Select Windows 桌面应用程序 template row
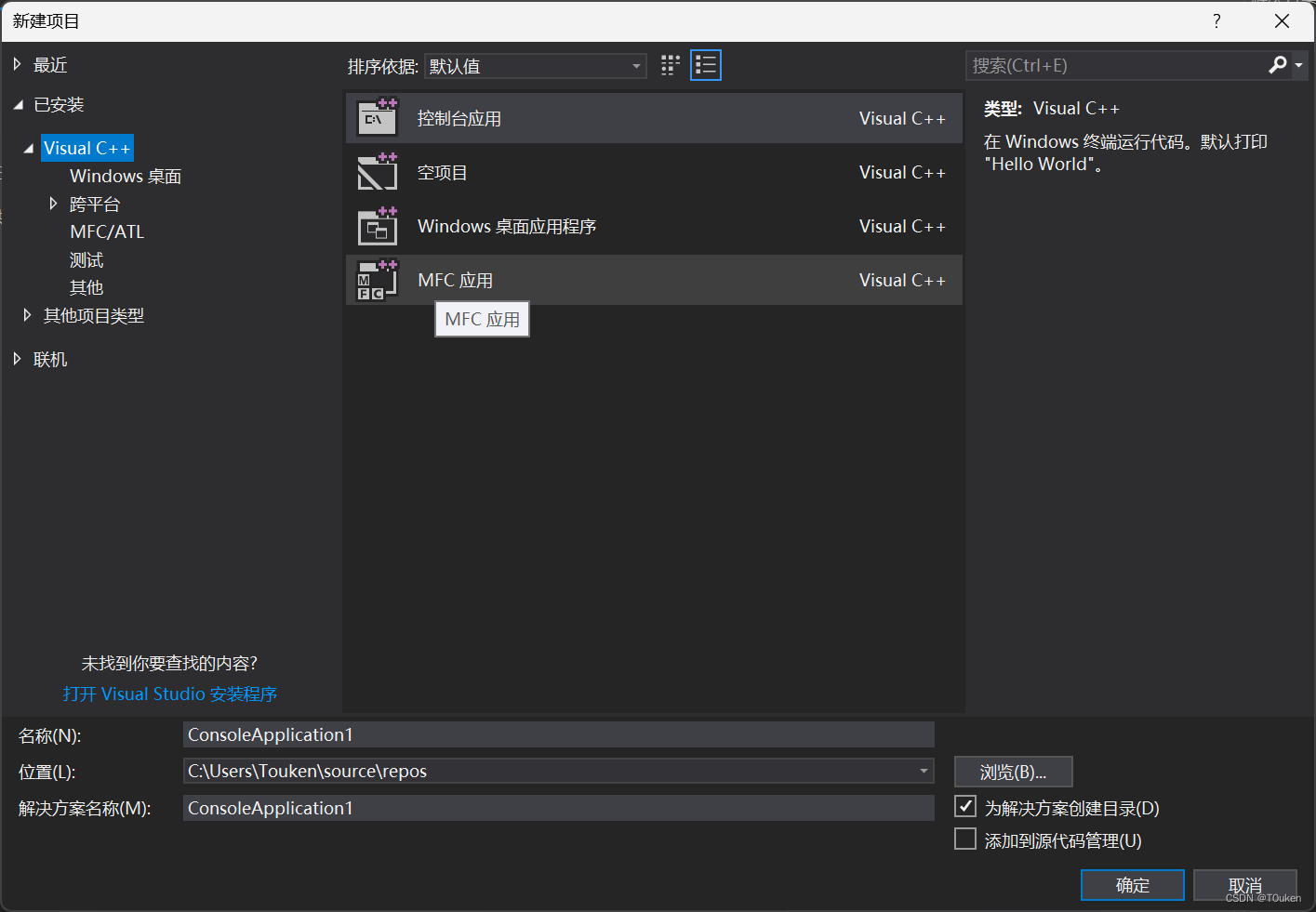 click(654, 226)
